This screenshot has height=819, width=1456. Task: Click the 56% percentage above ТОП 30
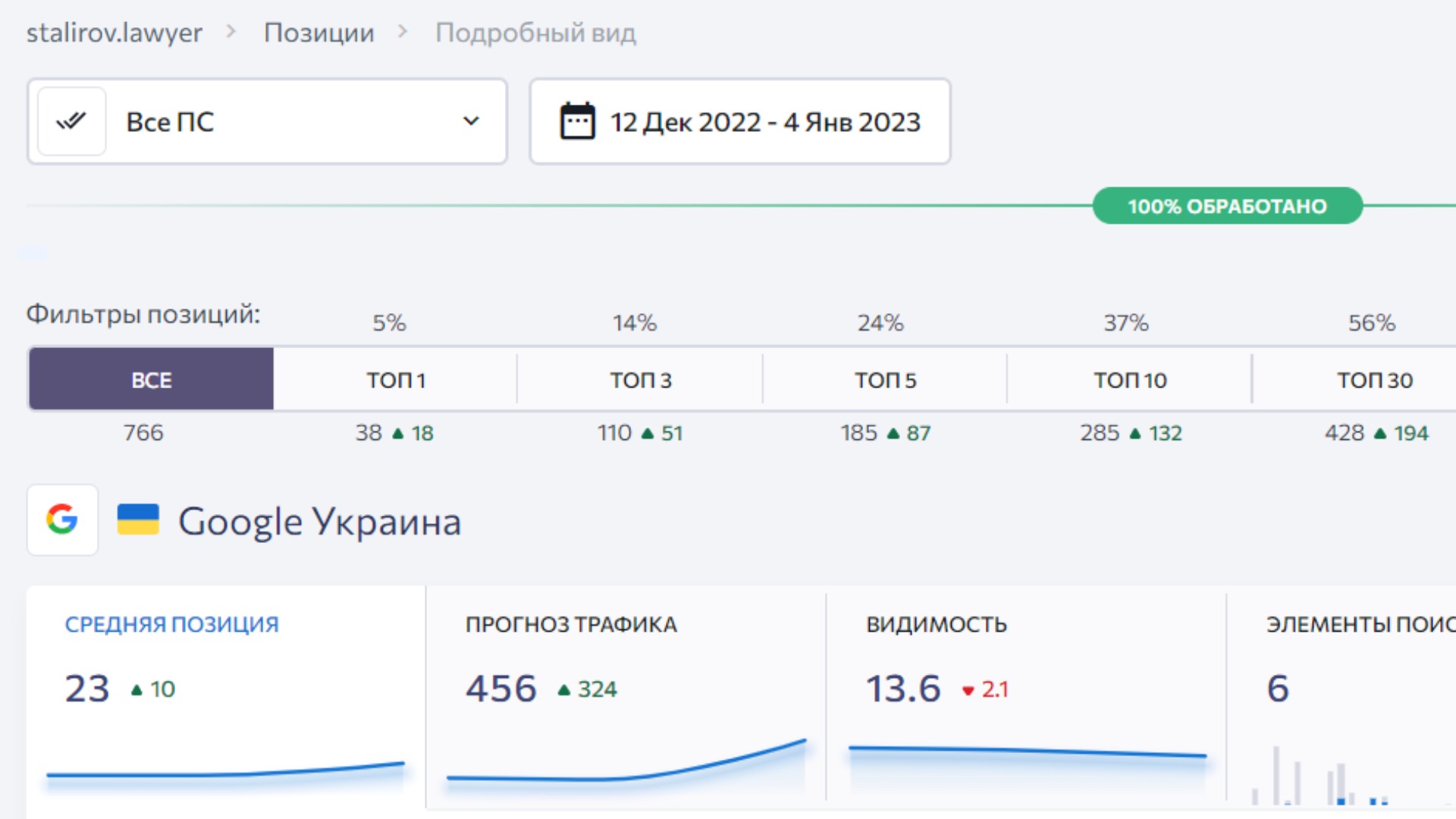(1372, 323)
